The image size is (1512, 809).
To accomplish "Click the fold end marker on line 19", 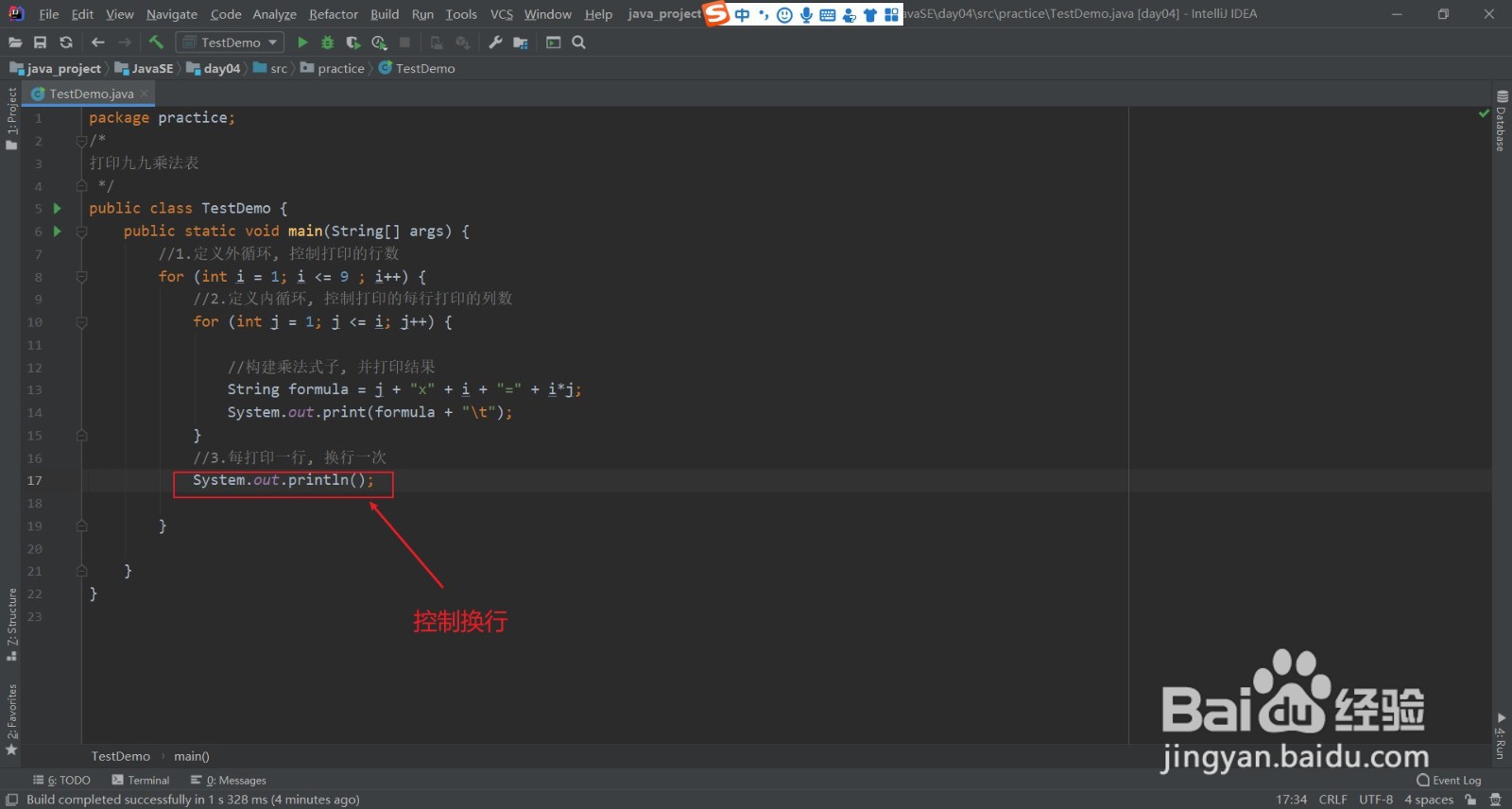I will pyautogui.click(x=81, y=526).
